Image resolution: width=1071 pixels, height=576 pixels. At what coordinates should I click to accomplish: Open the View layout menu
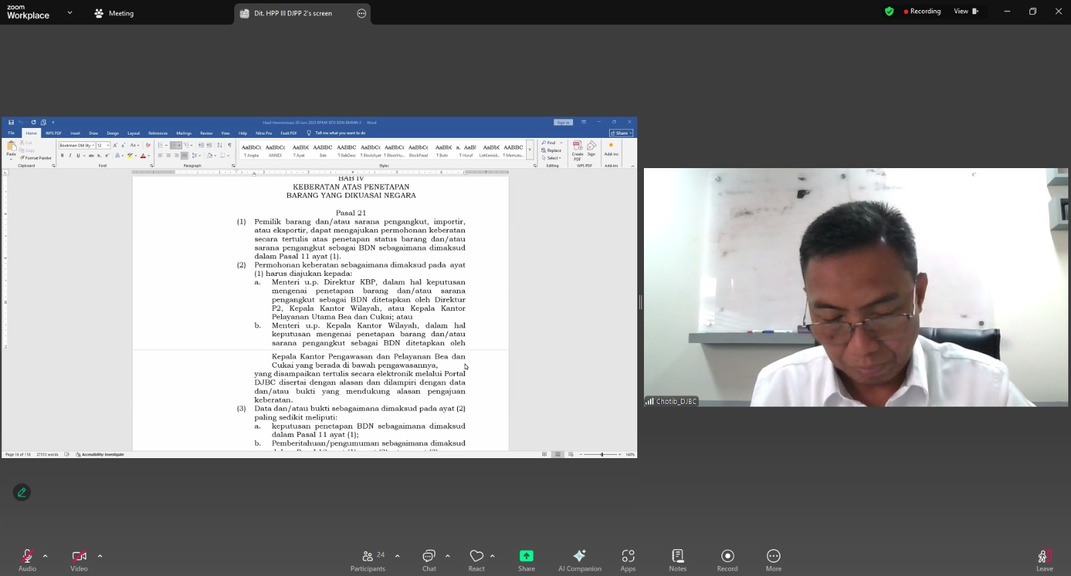click(x=966, y=12)
